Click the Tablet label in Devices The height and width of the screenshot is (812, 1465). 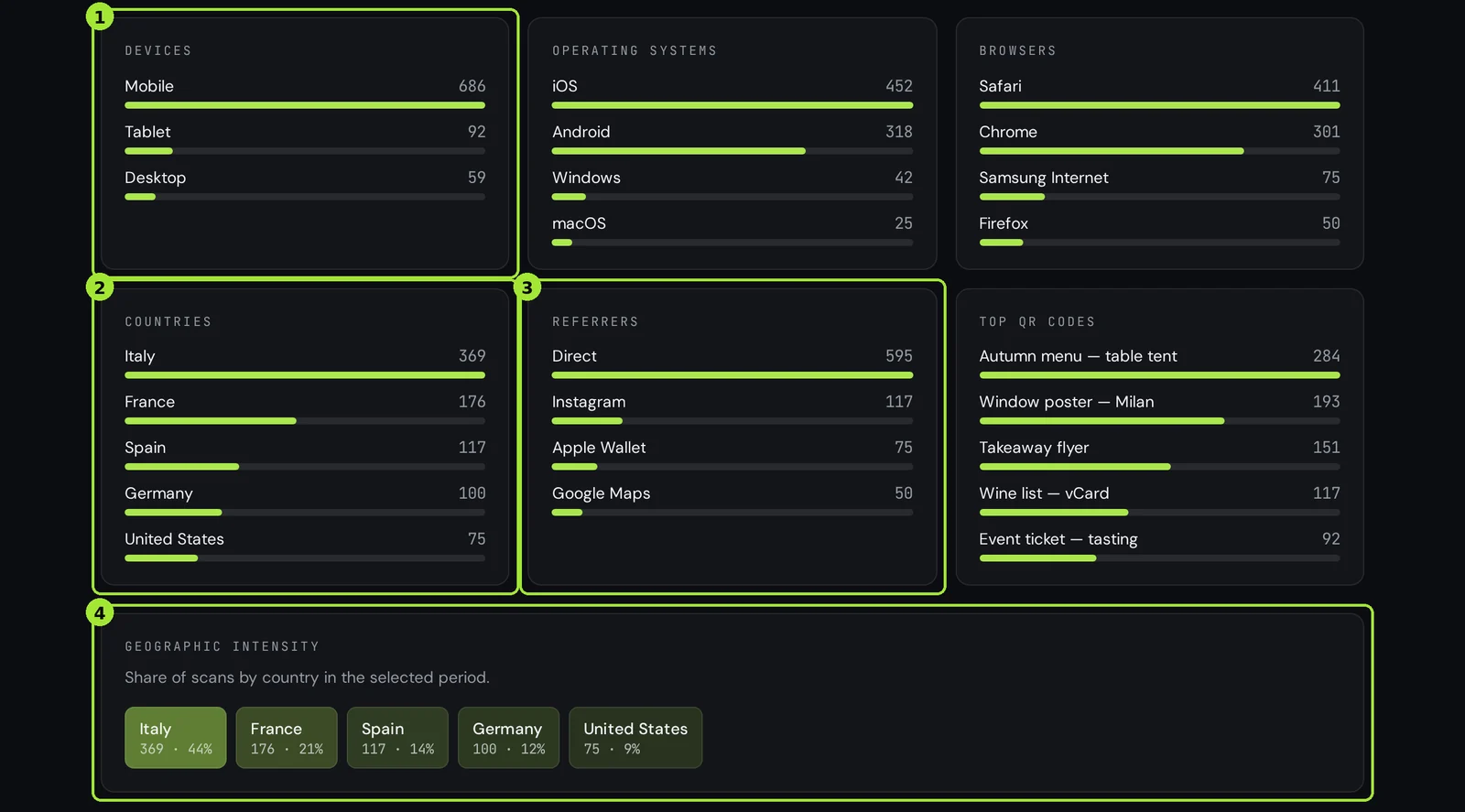(x=147, y=132)
